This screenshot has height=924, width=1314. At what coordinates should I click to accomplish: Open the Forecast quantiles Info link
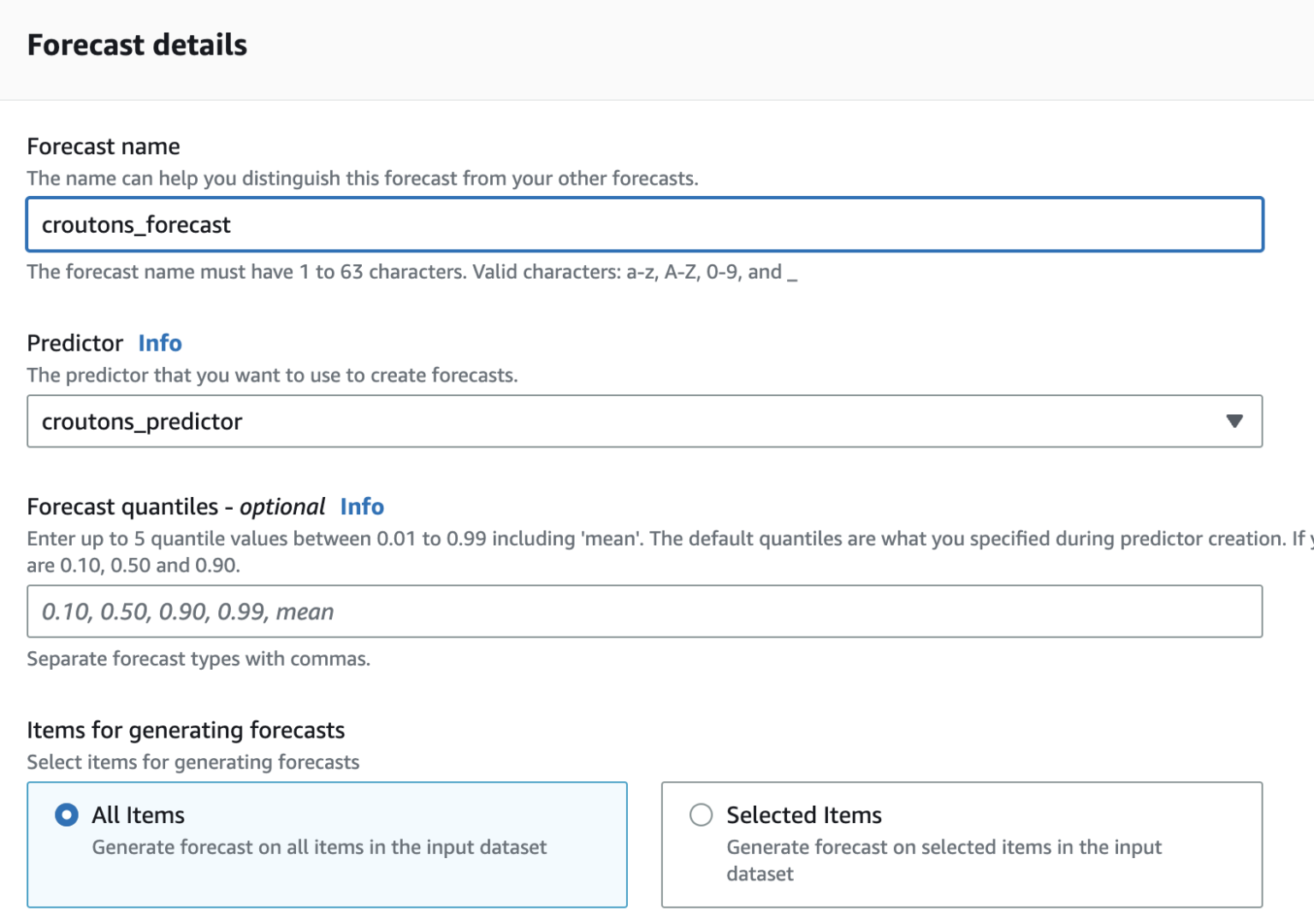(362, 506)
